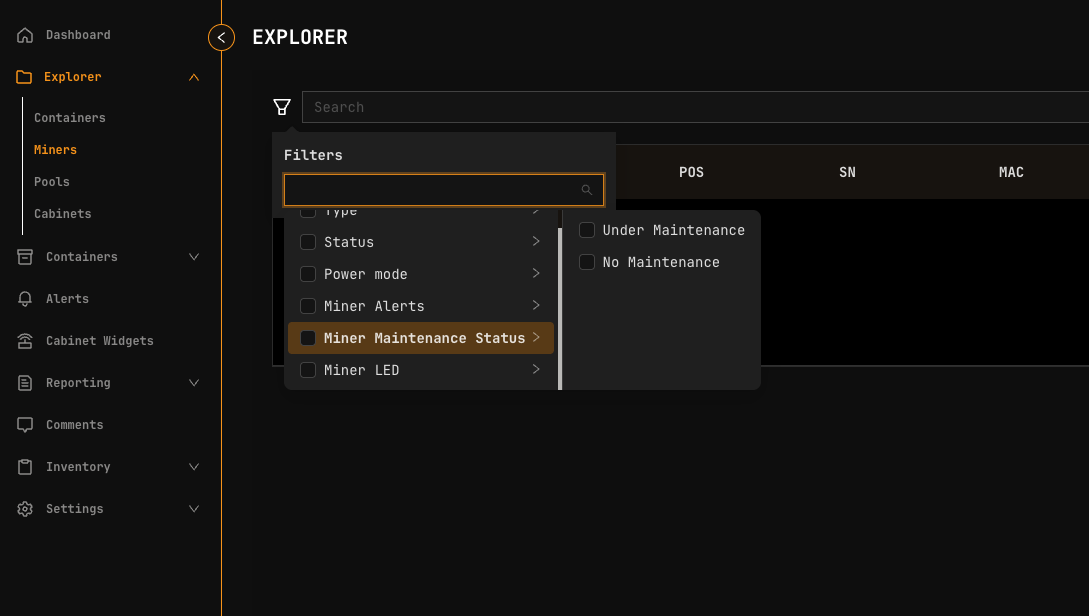Expand the Power mode filter options
Viewport: 1089px width, 616px height.
(x=536, y=273)
